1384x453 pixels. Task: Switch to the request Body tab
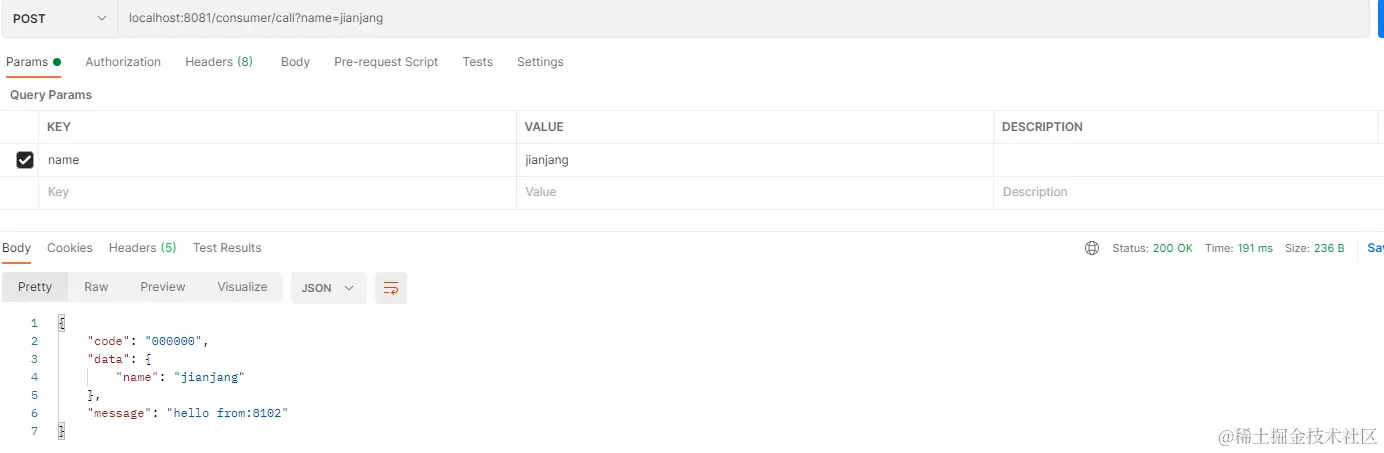point(295,62)
